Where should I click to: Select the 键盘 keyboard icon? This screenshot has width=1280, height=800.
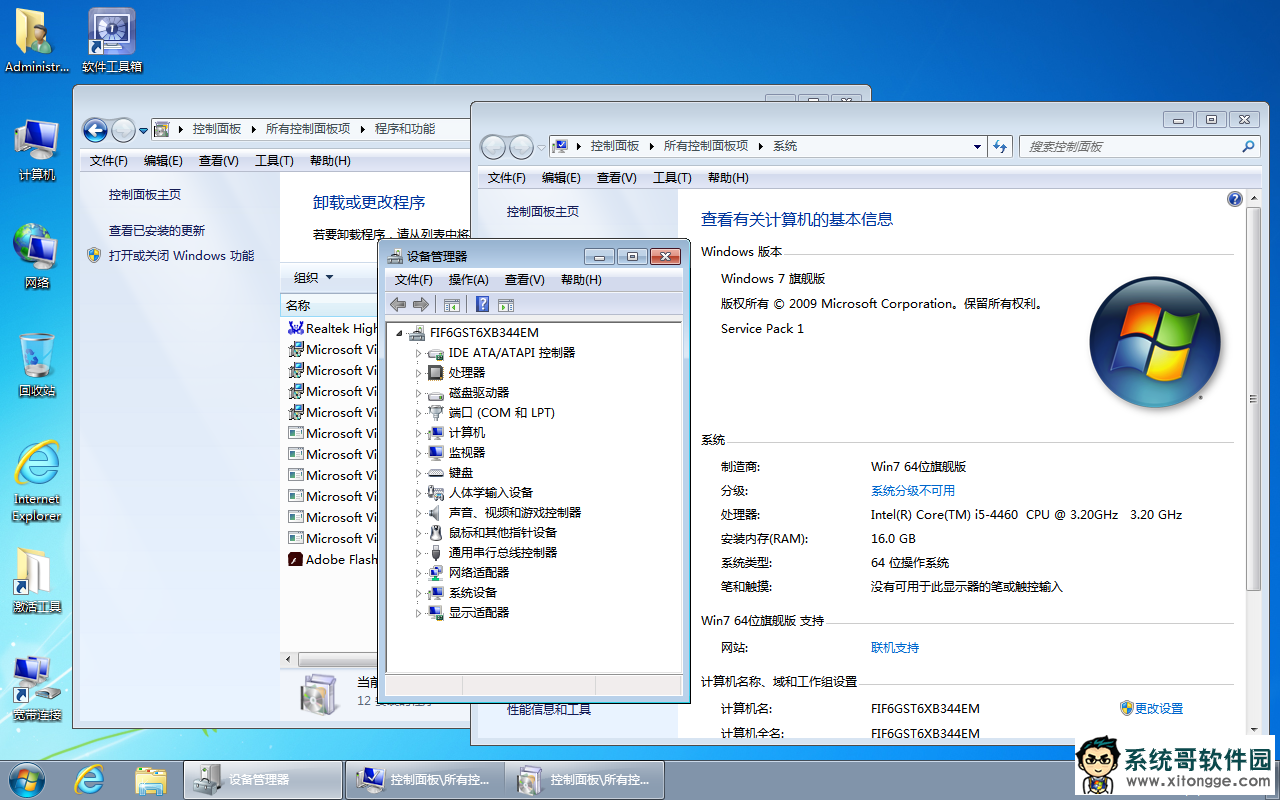pyautogui.click(x=435, y=473)
